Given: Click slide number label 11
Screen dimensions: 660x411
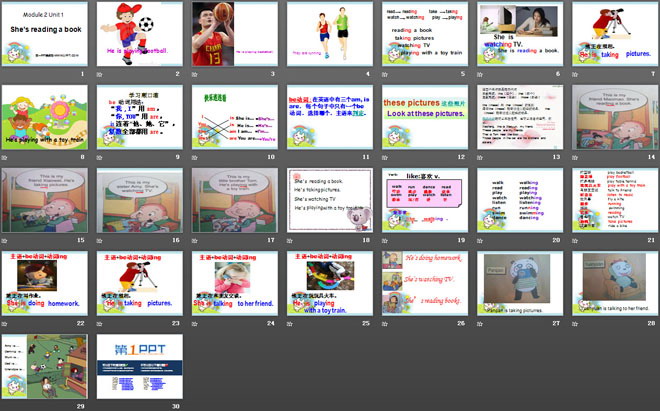Looking at the screenshot, I should (366, 157).
